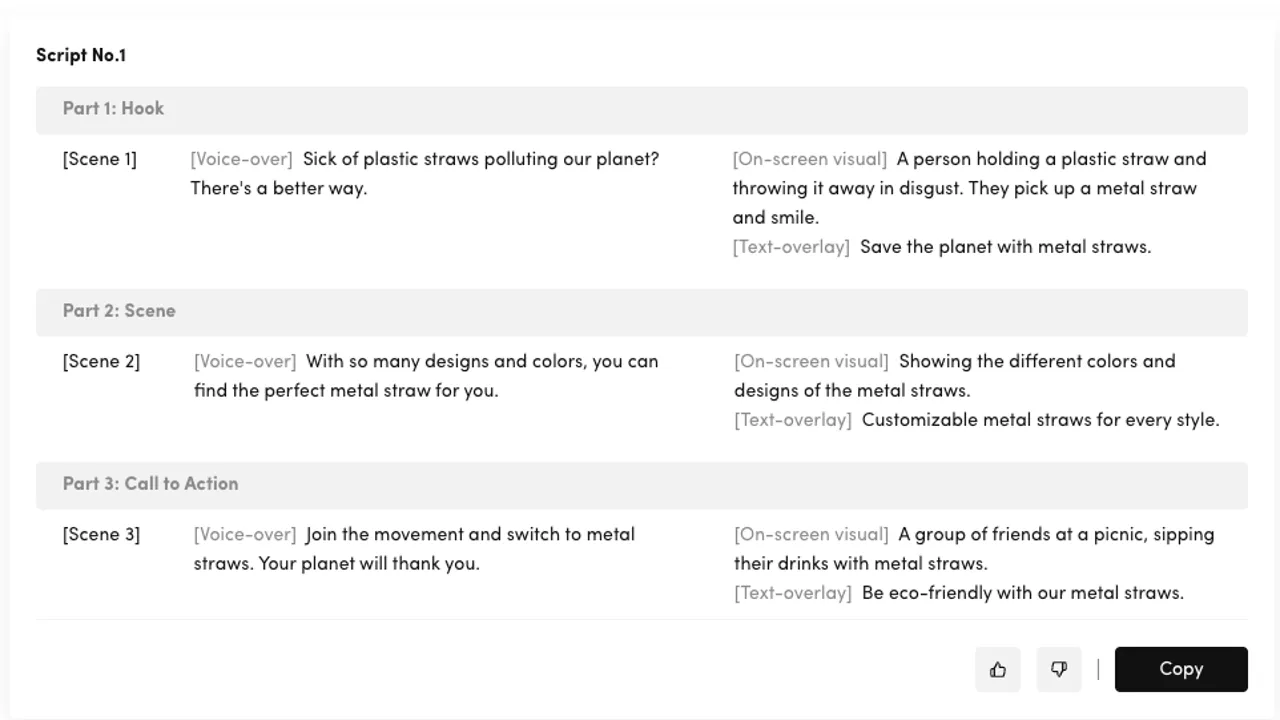
Task: Click text-overlay 'Save the planet with metal straws'
Action: 1005,247
